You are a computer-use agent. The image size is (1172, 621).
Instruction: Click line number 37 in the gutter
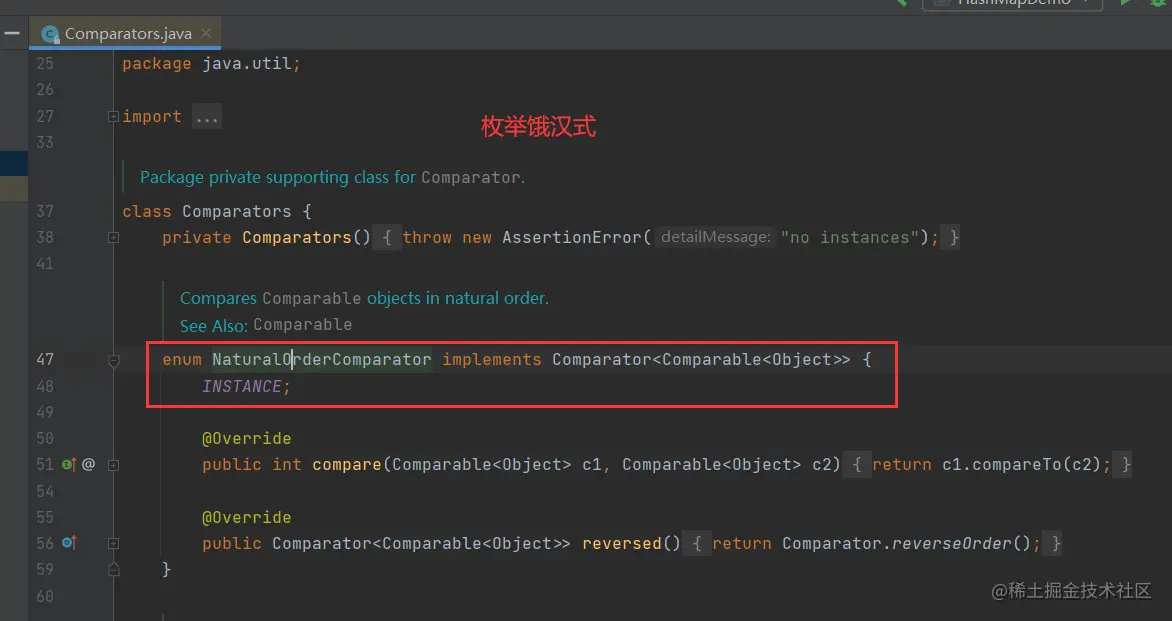click(x=45, y=212)
